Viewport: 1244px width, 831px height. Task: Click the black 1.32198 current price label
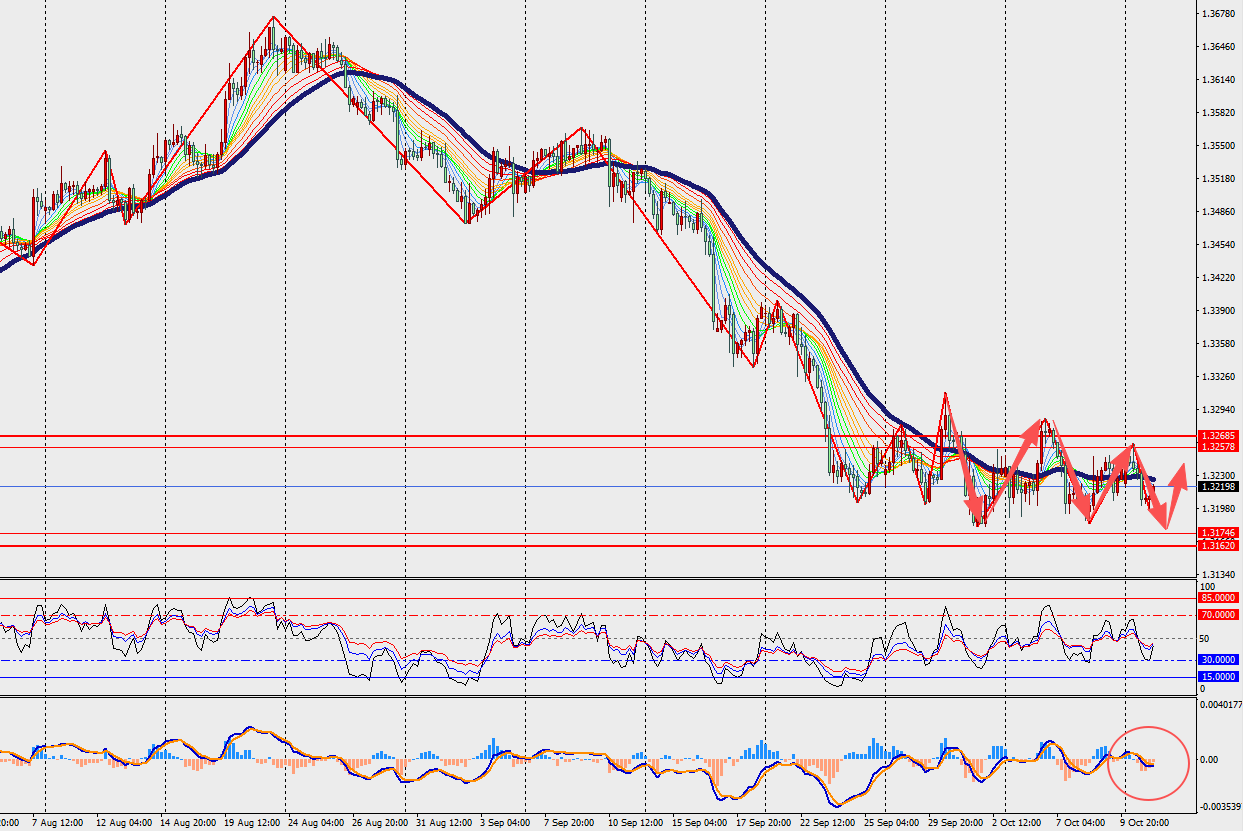click(x=1218, y=486)
